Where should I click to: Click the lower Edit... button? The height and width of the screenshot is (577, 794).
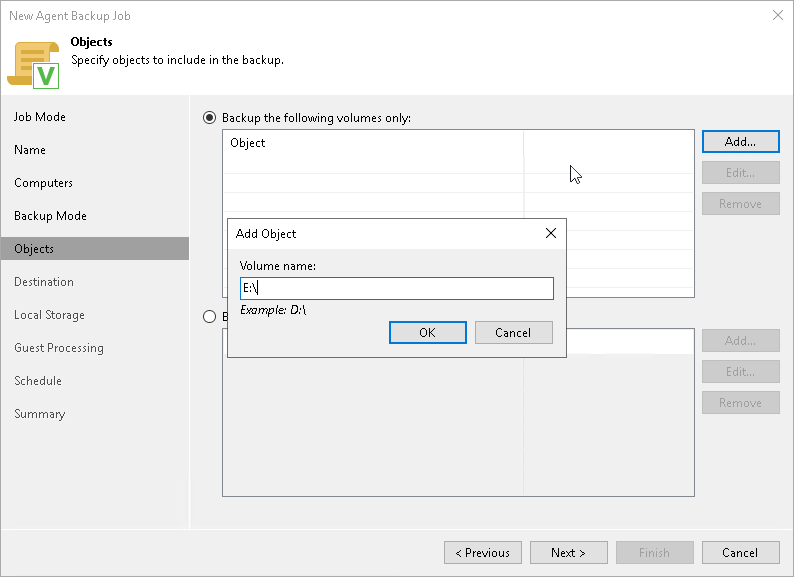tap(740, 372)
